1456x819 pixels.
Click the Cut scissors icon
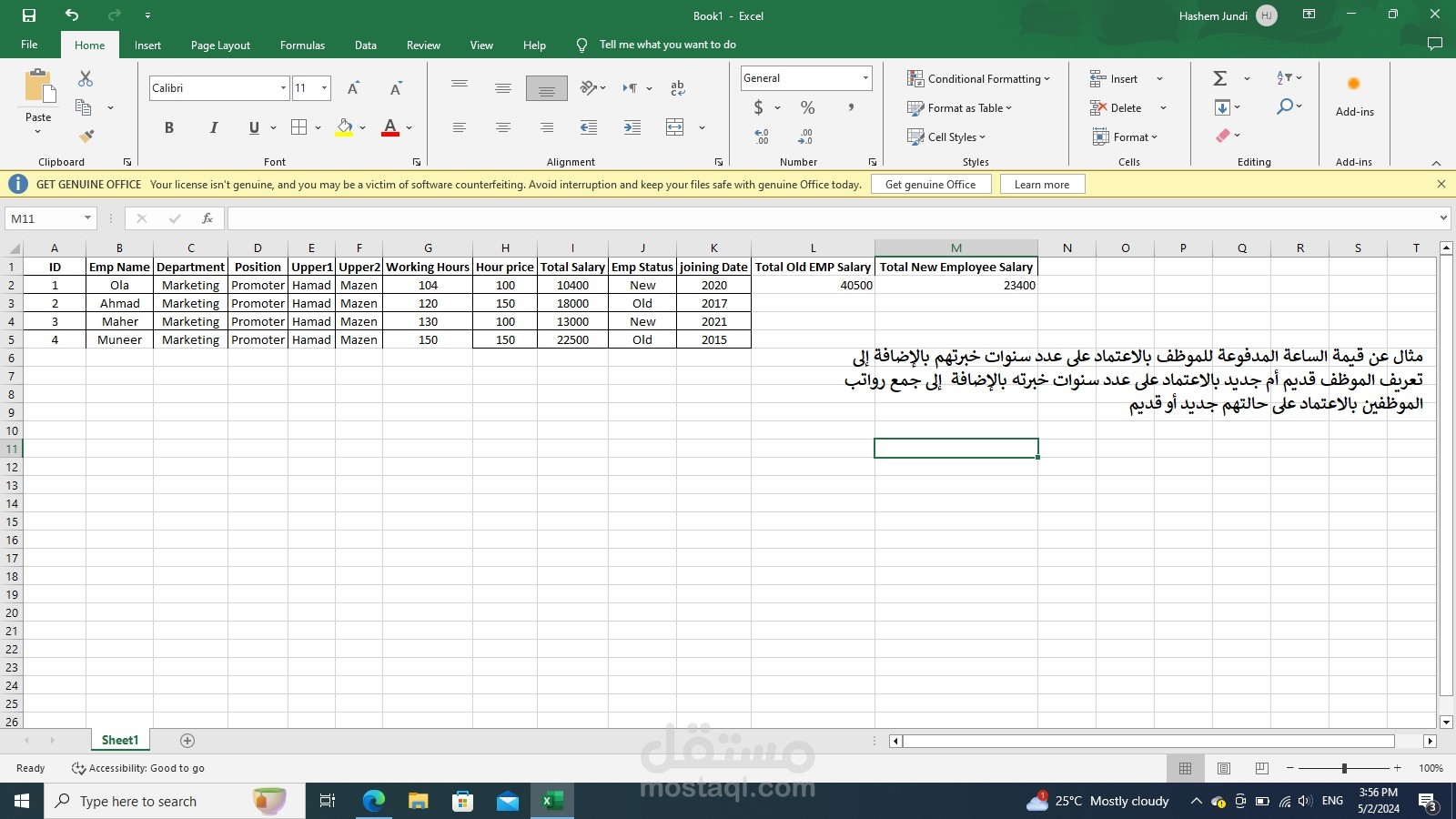click(86, 79)
